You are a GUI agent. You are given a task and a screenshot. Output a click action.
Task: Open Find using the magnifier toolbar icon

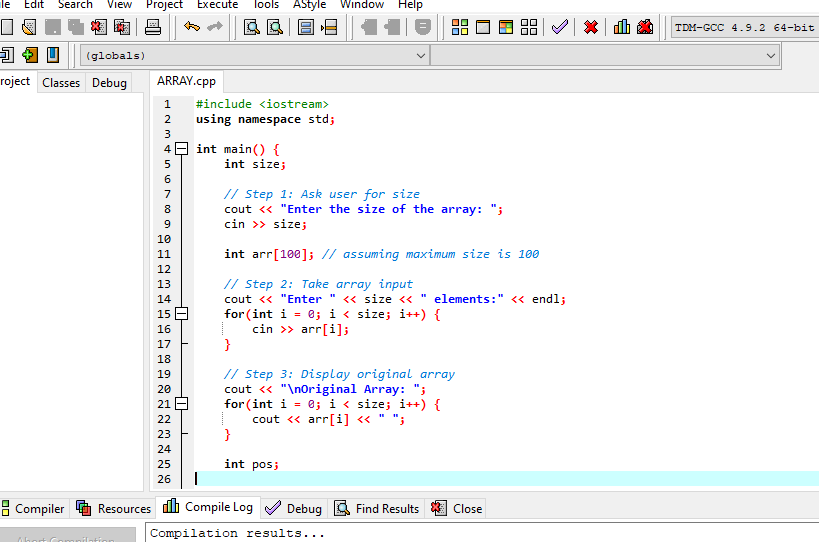click(x=251, y=28)
